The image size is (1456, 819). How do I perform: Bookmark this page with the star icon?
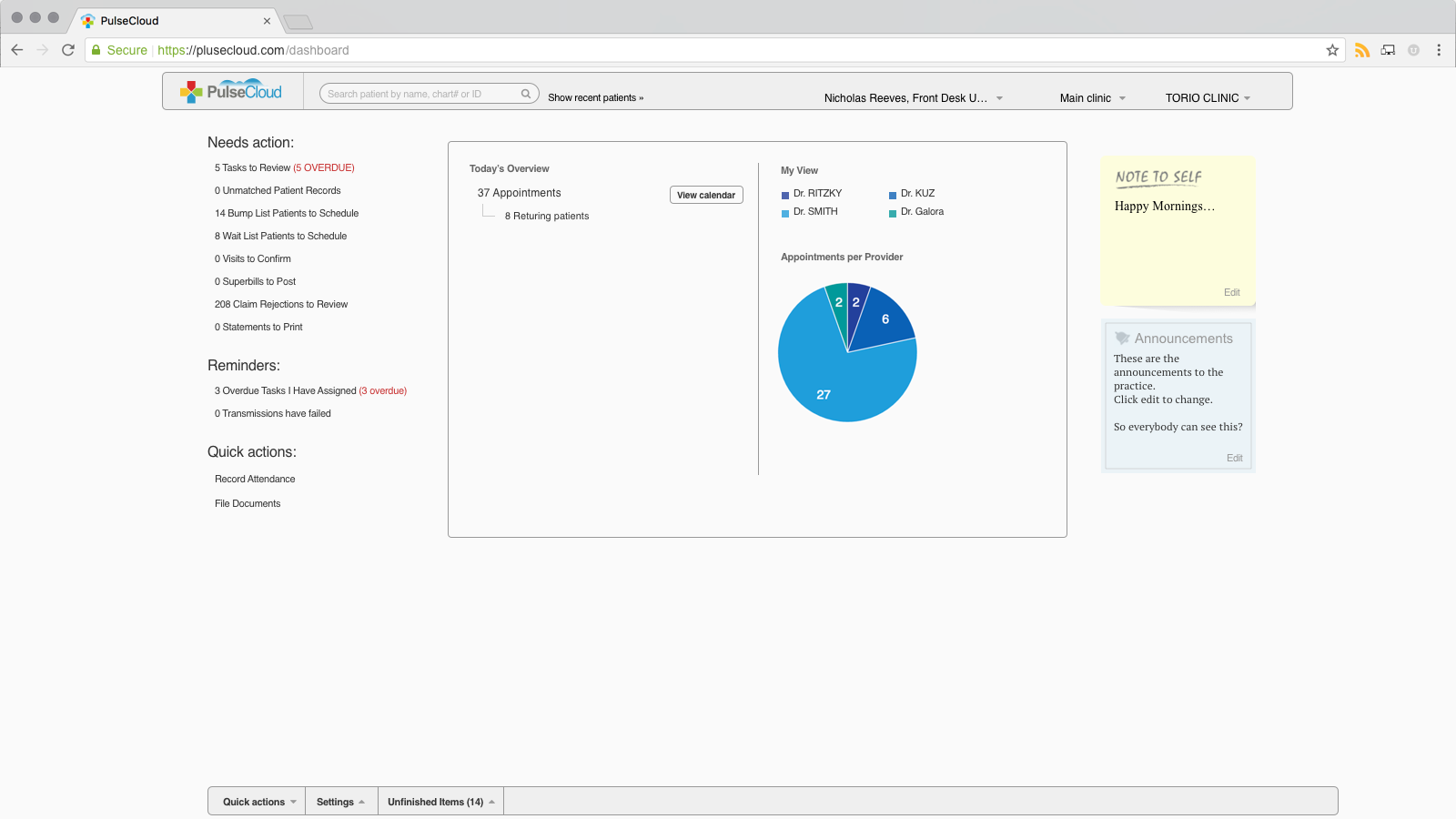(x=1332, y=50)
